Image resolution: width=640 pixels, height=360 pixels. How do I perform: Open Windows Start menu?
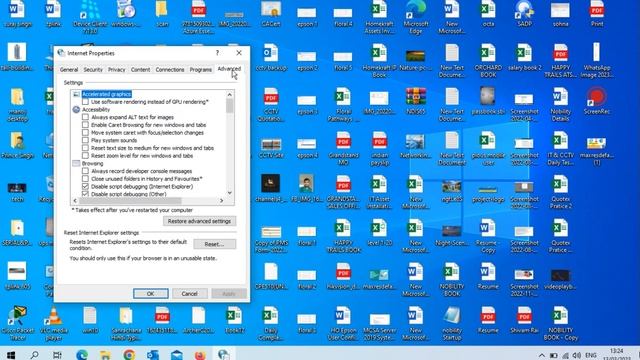point(11,354)
